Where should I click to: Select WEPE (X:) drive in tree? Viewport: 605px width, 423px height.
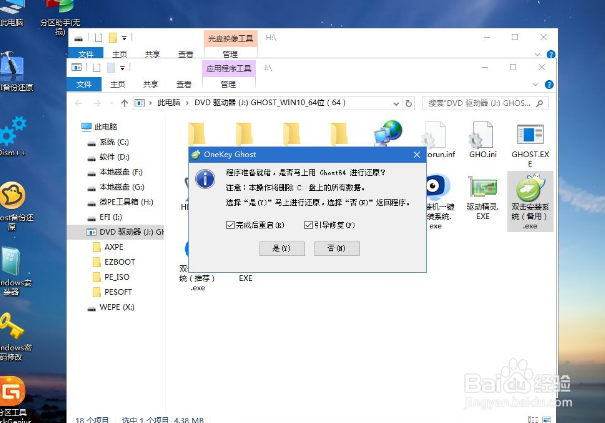111,307
